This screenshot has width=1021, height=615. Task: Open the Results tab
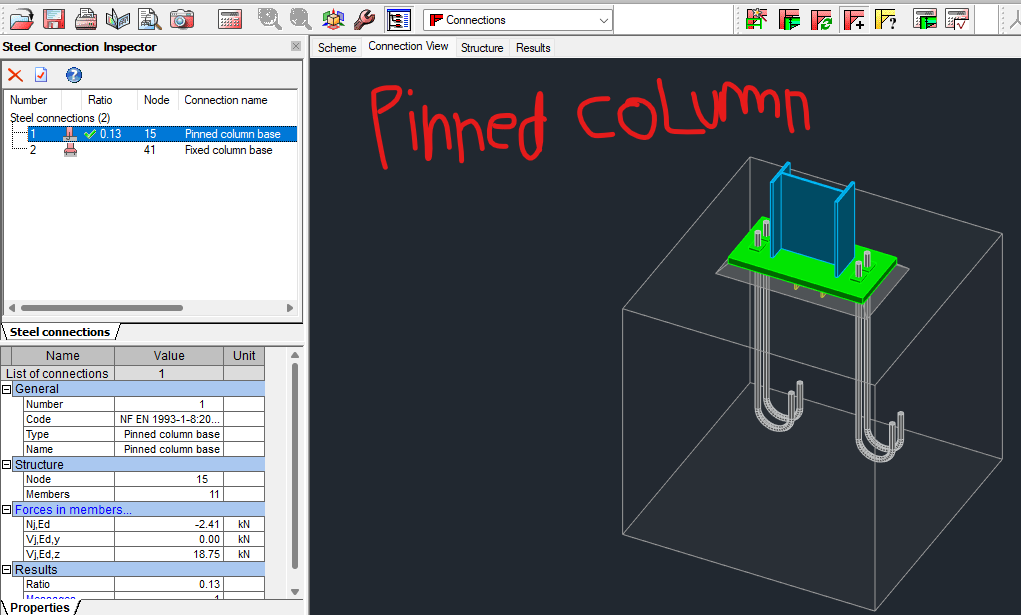click(533, 47)
